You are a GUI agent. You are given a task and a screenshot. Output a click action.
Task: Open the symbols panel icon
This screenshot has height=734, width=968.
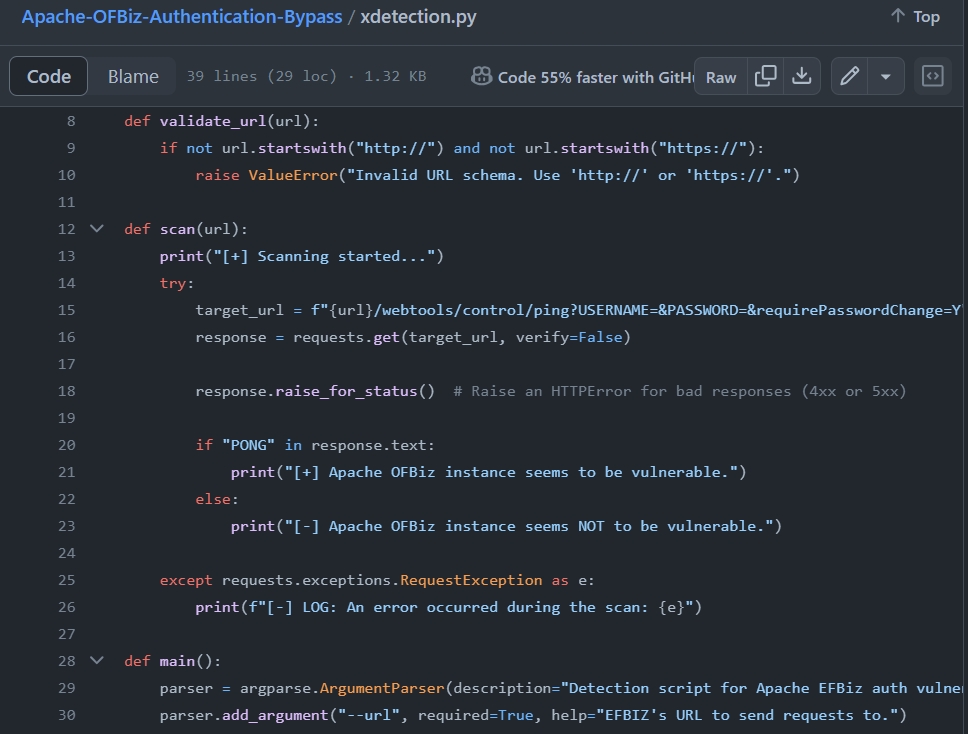click(932, 77)
